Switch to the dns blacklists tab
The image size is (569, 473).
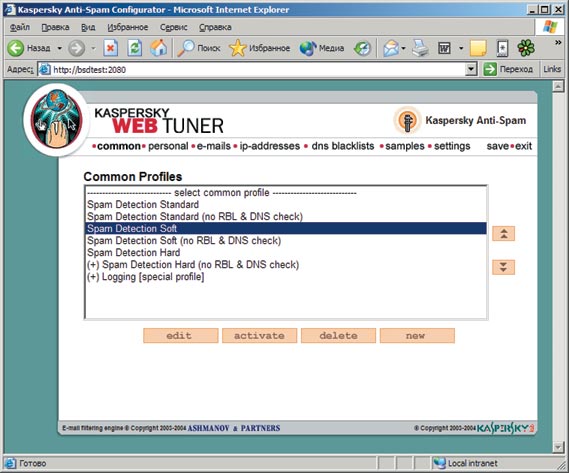coord(343,146)
